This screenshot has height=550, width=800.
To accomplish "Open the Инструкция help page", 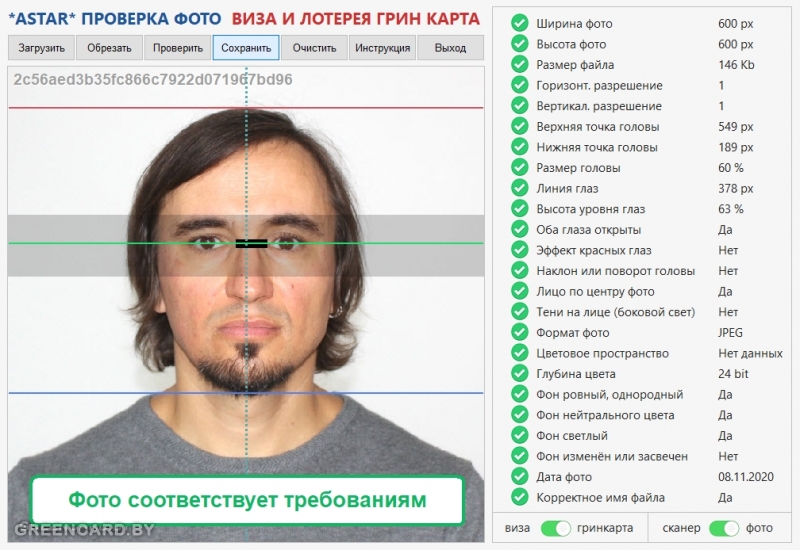I will (383, 48).
